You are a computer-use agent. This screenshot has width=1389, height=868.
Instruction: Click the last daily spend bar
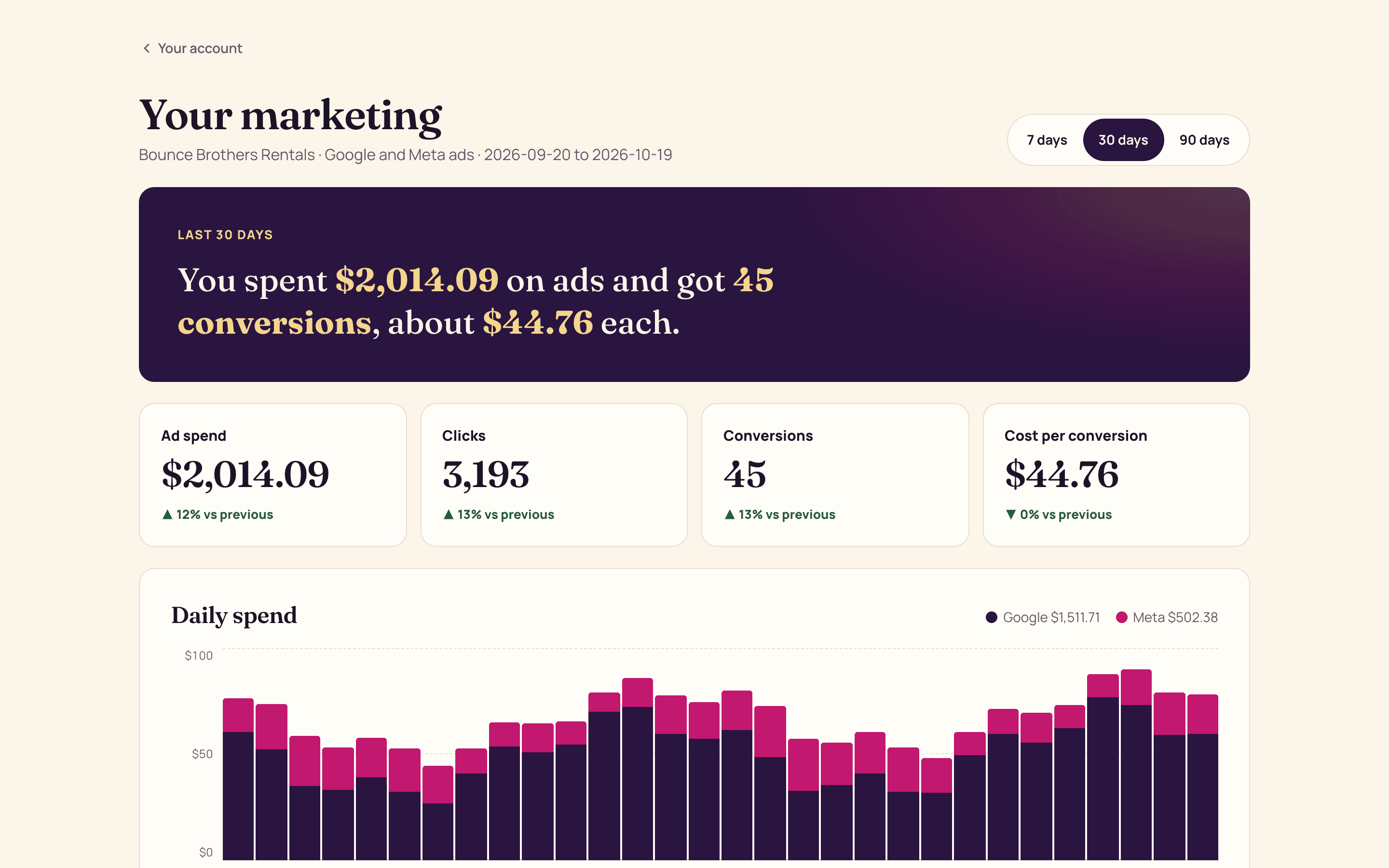[x=1202, y=777]
